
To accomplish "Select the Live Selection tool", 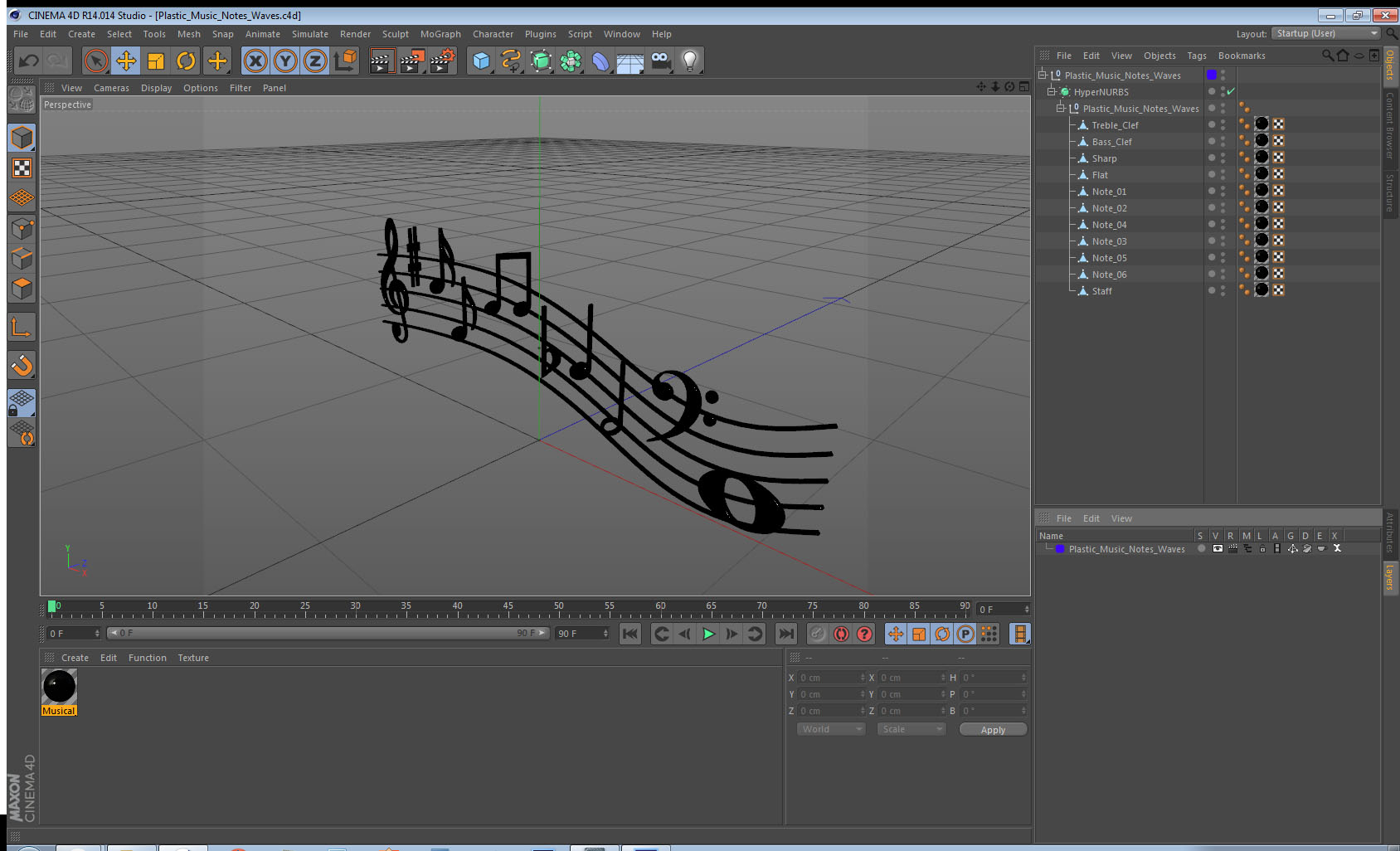I will click(96, 61).
